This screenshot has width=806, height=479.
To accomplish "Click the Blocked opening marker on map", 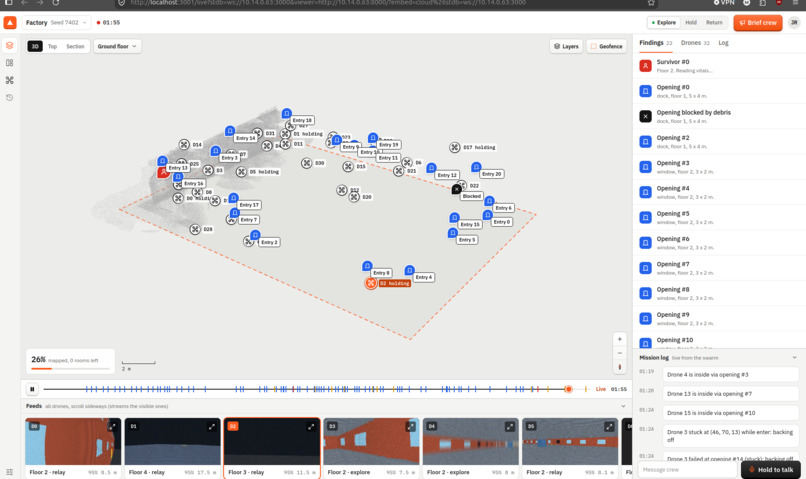I will [456, 190].
